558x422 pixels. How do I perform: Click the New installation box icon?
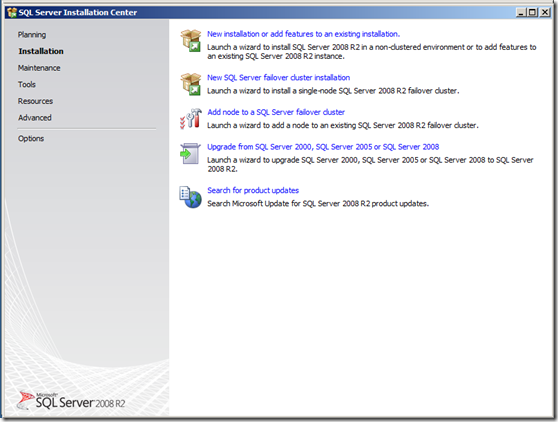coord(191,41)
